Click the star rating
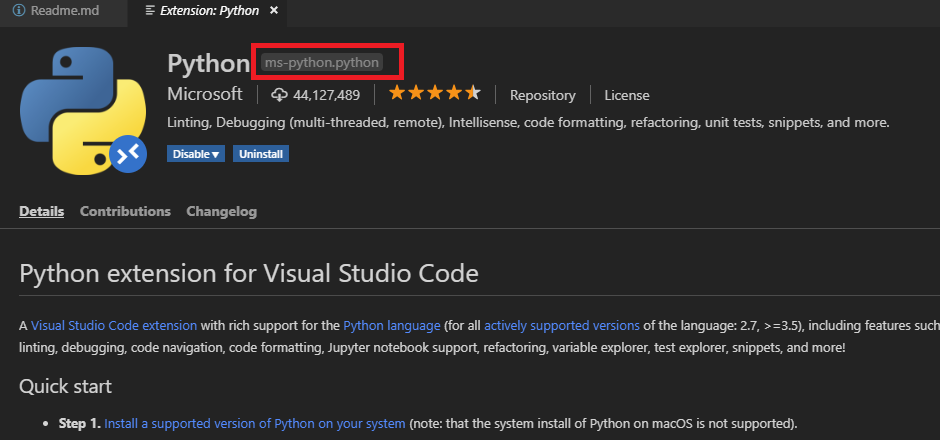940x440 pixels. tap(435, 93)
